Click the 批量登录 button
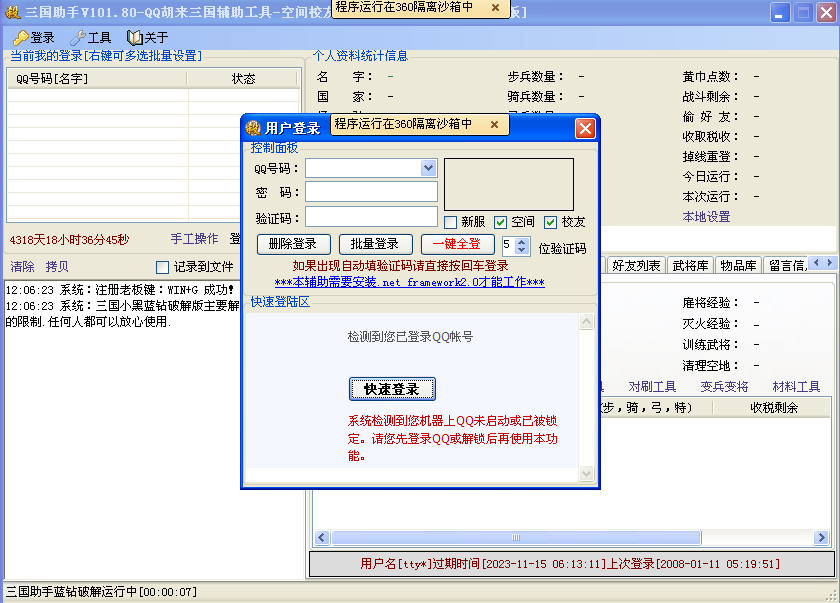The height and width of the screenshot is (603, 840). [374, 244]
